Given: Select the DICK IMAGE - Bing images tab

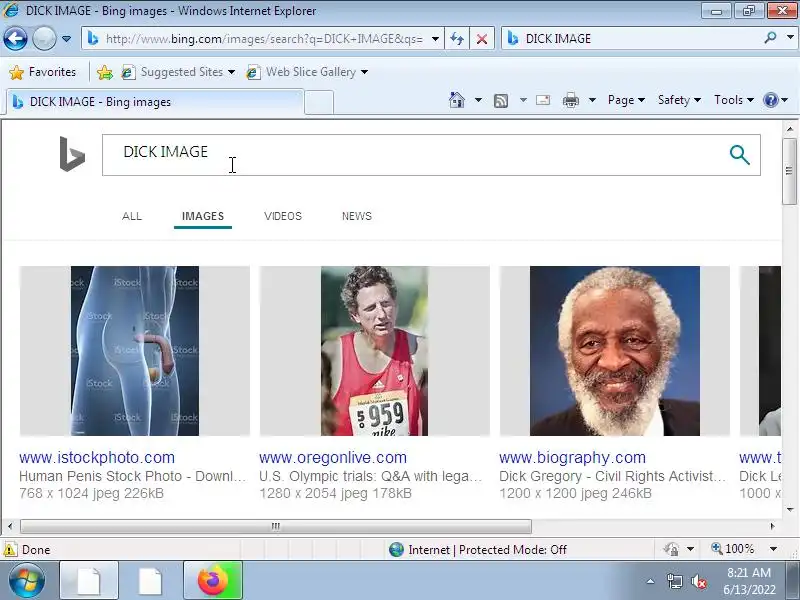Looking at the screenshot, I should pyautogui.click(x=155, y=102).
